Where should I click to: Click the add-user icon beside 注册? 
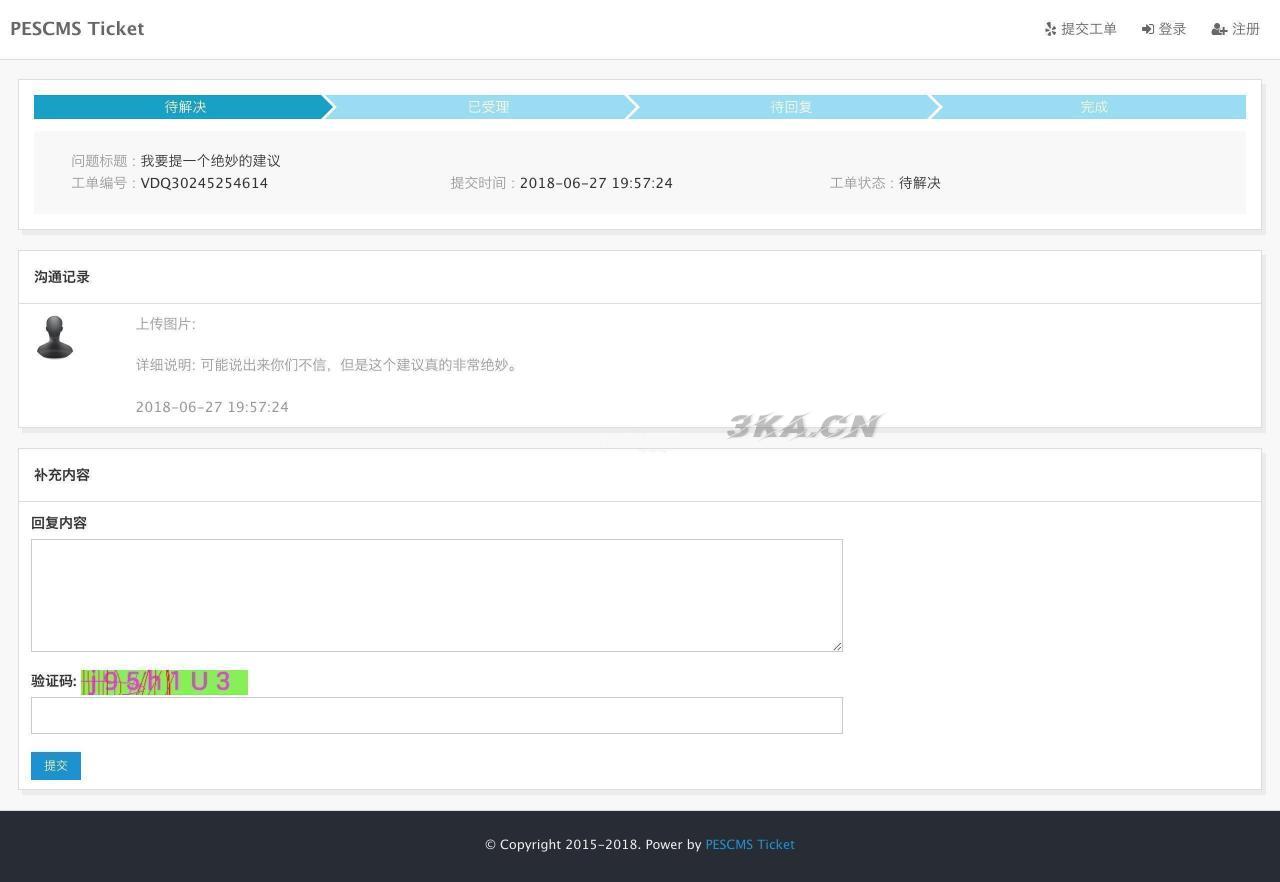1219,29
